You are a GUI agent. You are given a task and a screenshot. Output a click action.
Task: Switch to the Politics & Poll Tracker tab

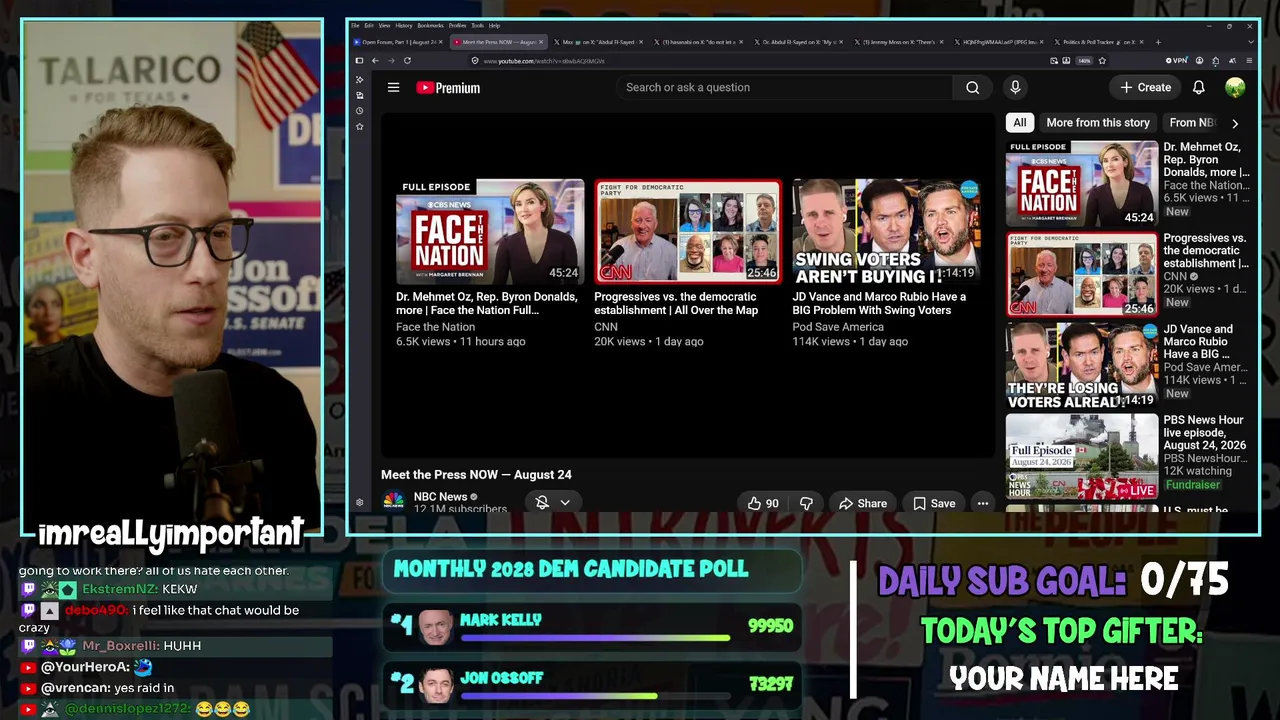1098,42
